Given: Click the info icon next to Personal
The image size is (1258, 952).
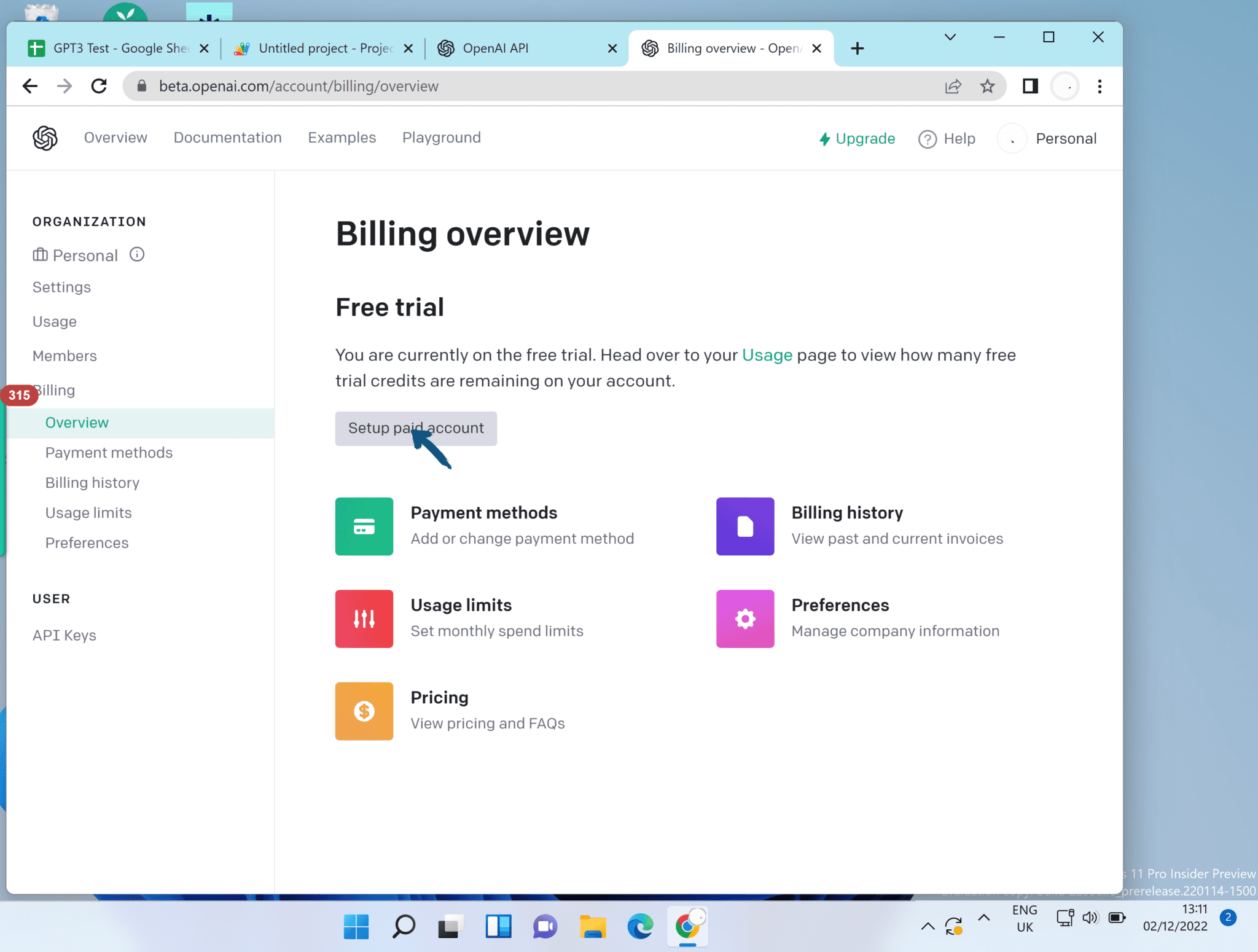Looking at the screenshot, I should click(137, 254).
